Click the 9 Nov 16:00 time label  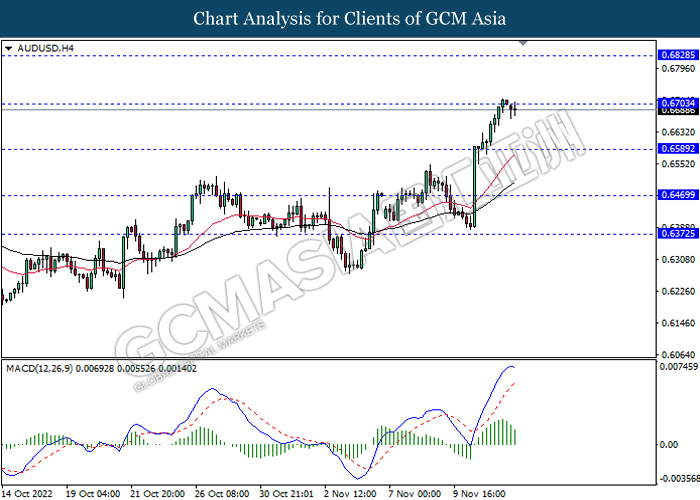[x=480, y=494]
